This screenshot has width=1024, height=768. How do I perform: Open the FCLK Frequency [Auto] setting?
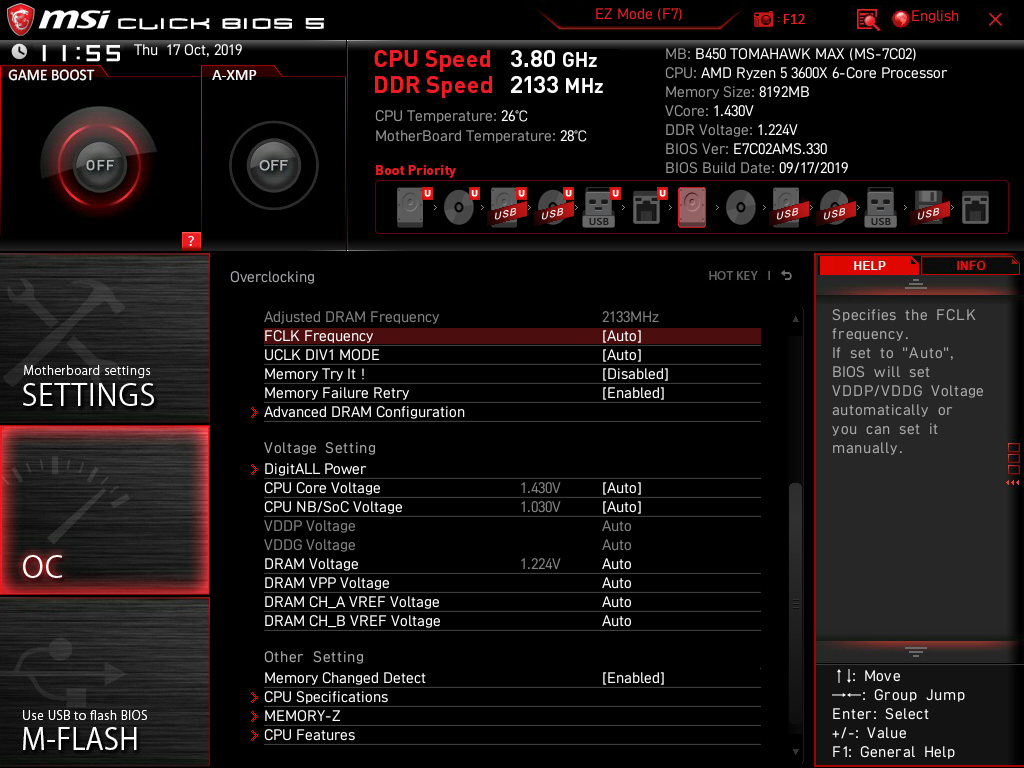[512, 336]
